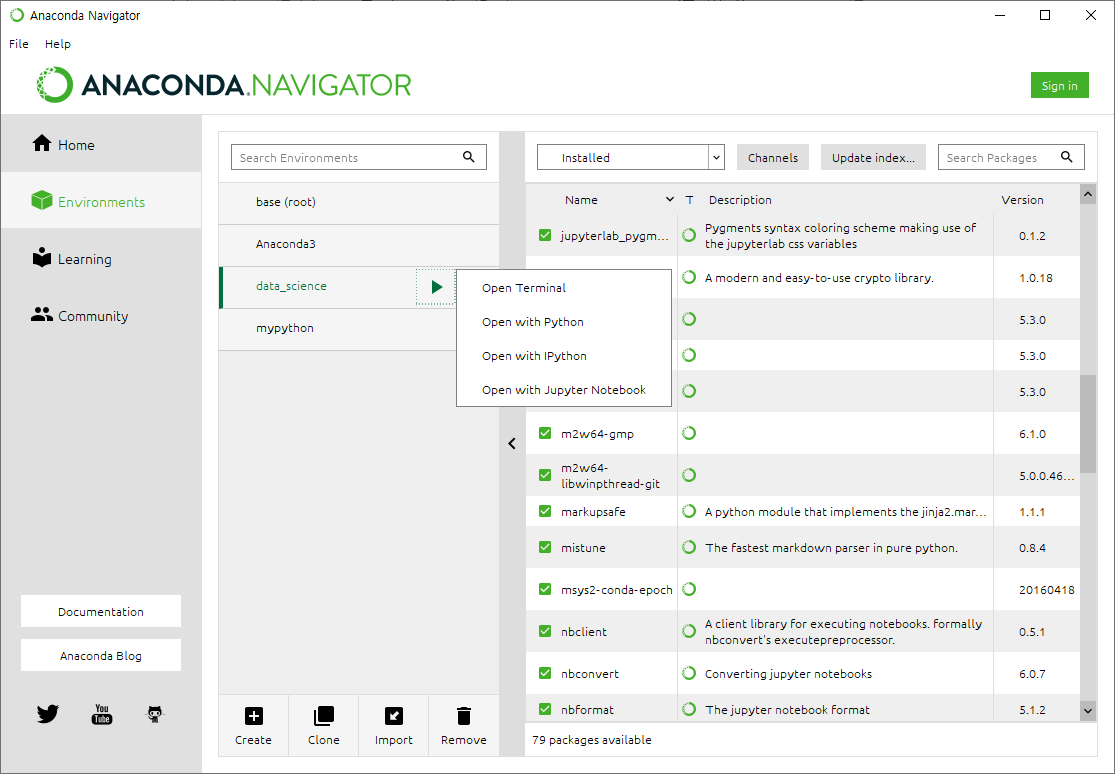The height and width of the screenshot is (774, 1115).
Task: Open the Community people icon
Action: pyautogui.click(x=42, y=315)
